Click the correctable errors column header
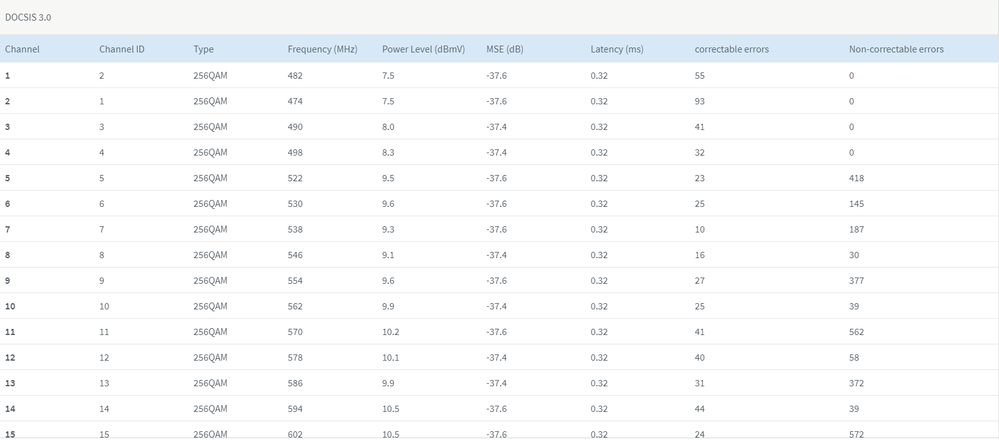999x440 pixels. click(x=731, y=49)
